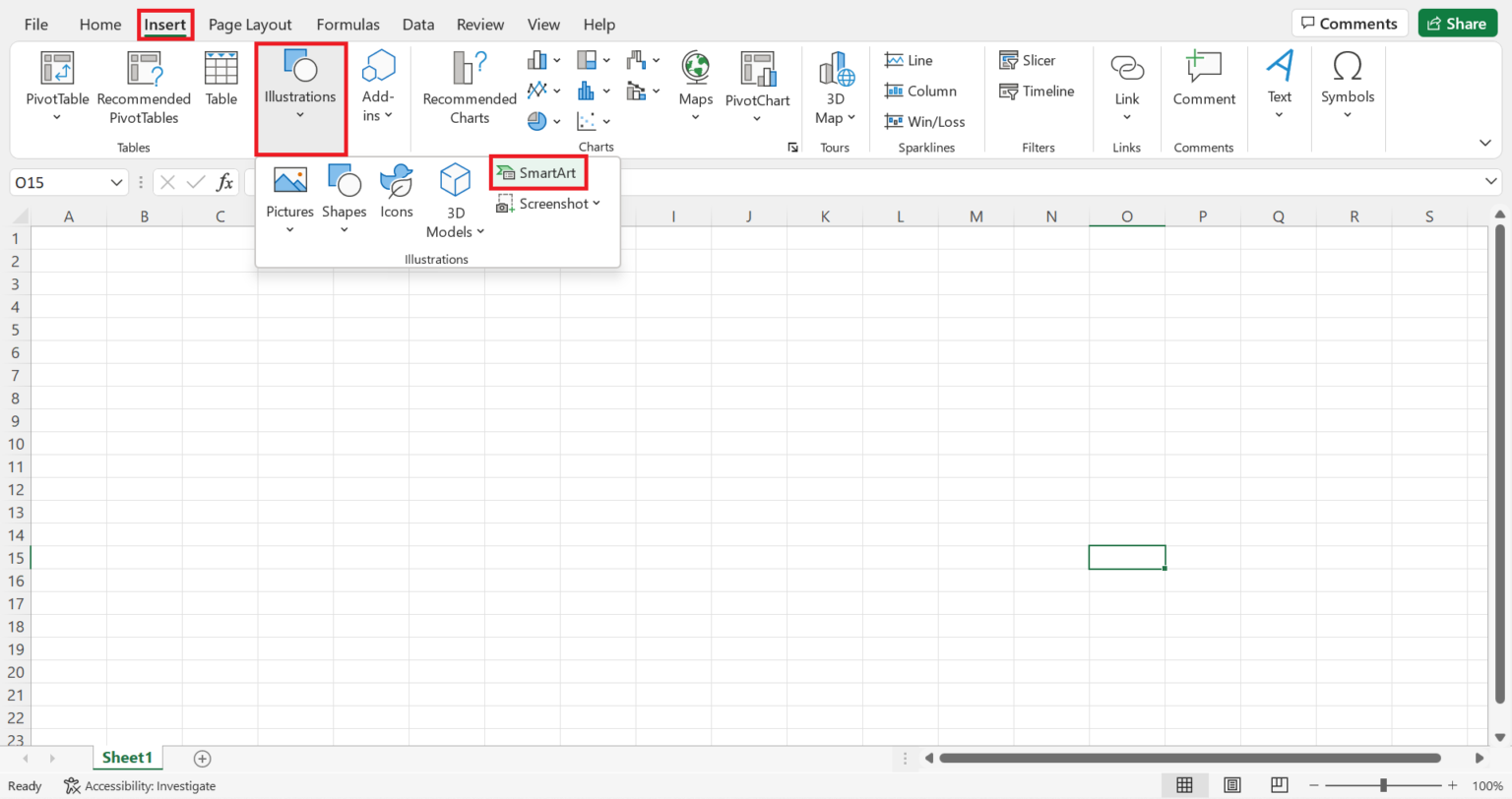The width and height of the screenshot is (1512, 799).
Task: Insert a Win/Loss sparkline
Action: 924,121
